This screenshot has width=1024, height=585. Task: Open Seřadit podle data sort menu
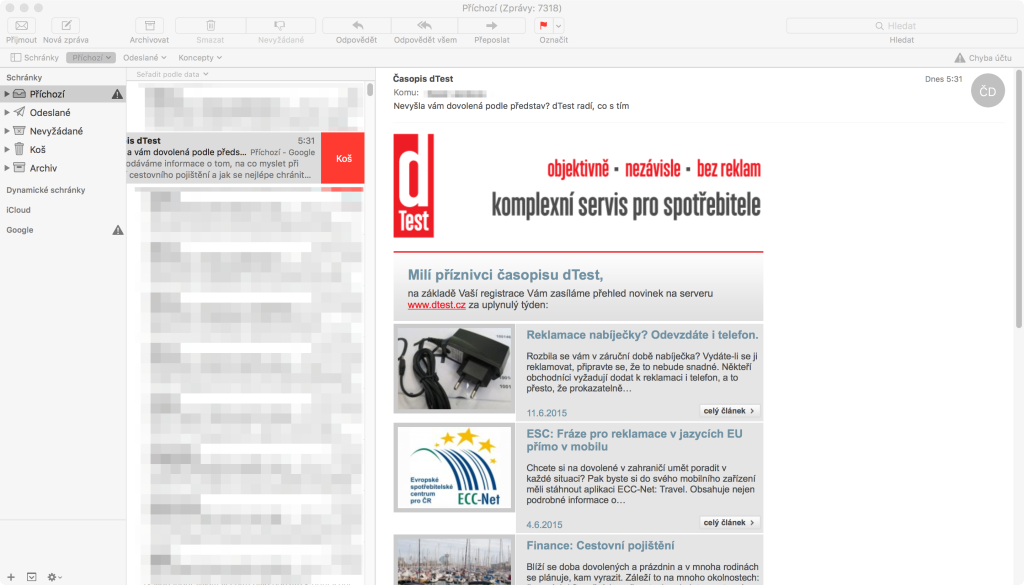click(x=172, y=74)
